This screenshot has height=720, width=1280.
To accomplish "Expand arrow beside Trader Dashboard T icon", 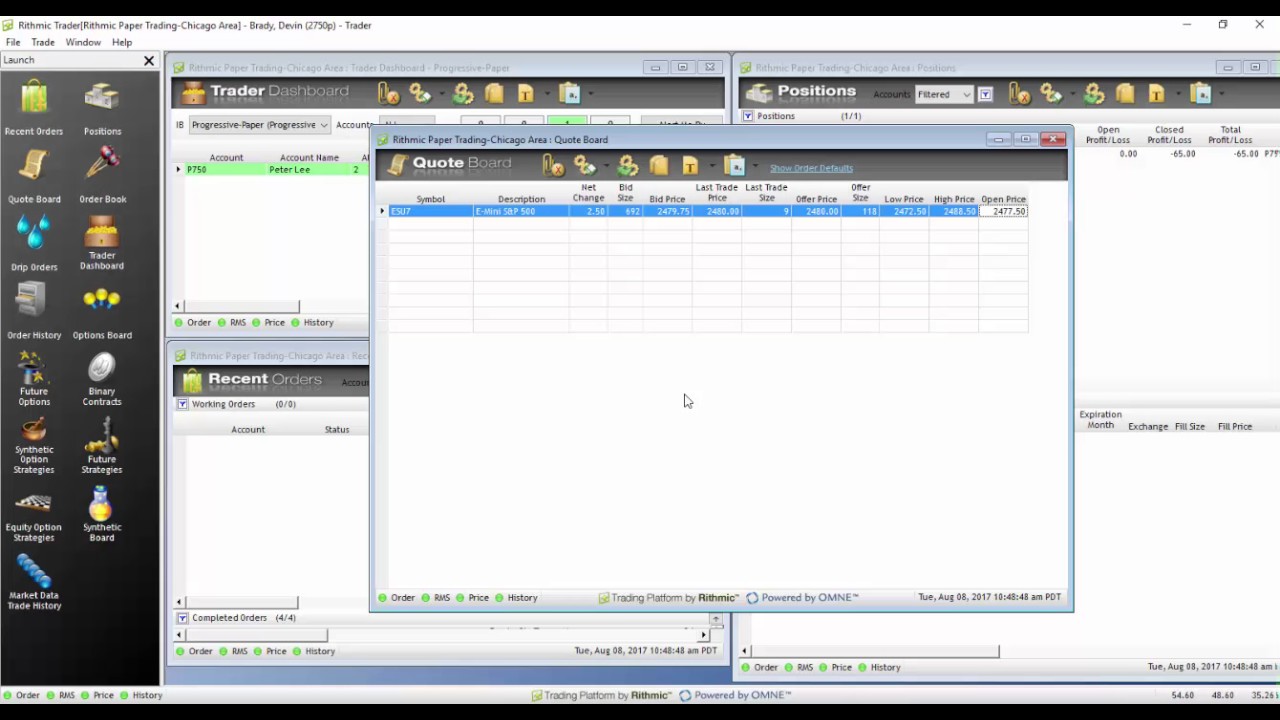I will [x=546, y=95].
